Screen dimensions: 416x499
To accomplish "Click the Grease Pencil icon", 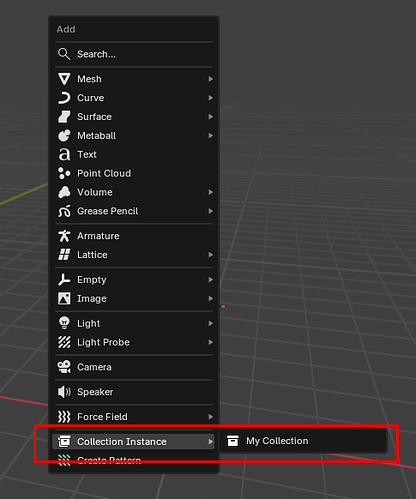I will click(x=64, y=211).
